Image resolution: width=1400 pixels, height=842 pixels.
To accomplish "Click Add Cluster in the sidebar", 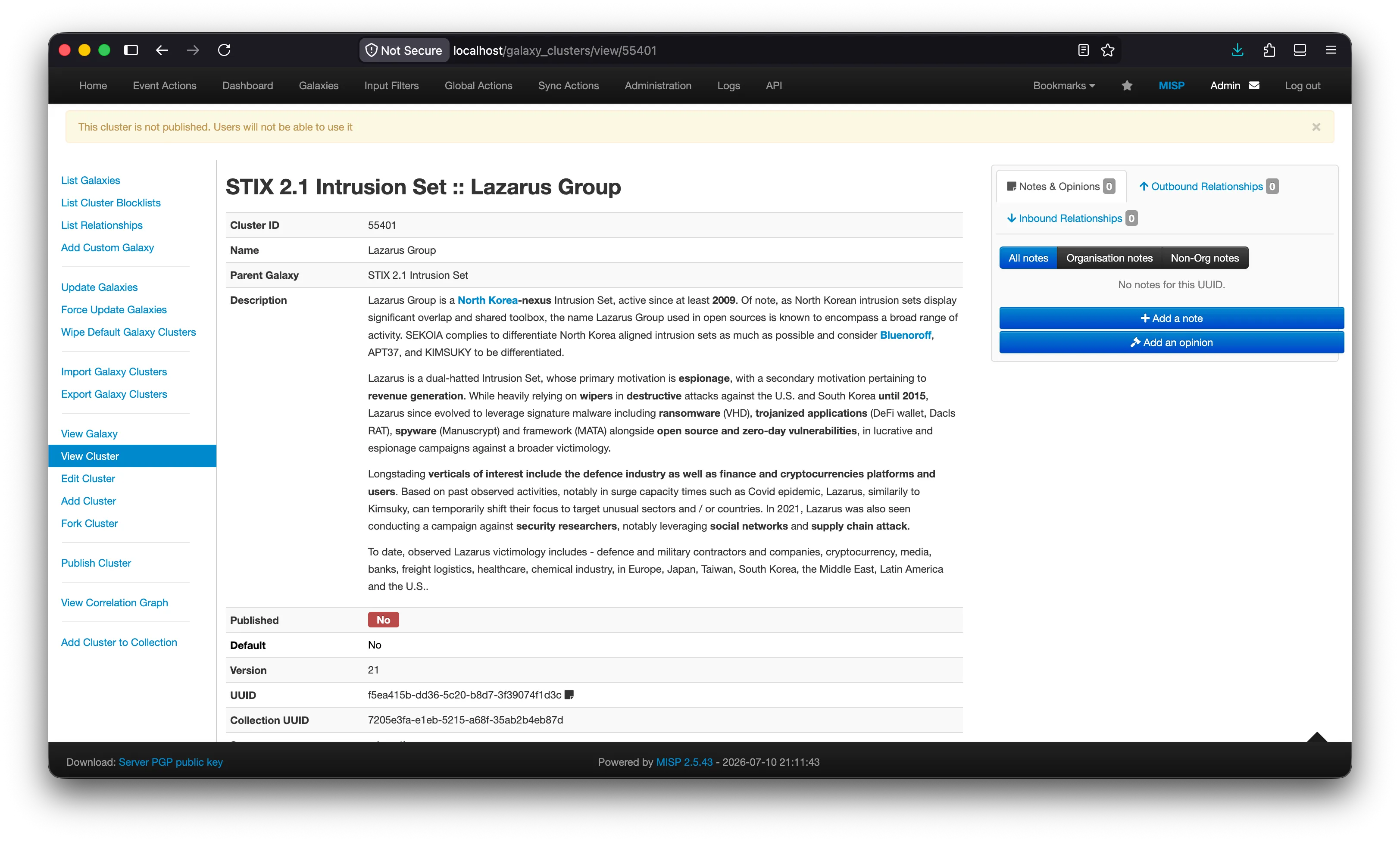I will pos(88,501).
